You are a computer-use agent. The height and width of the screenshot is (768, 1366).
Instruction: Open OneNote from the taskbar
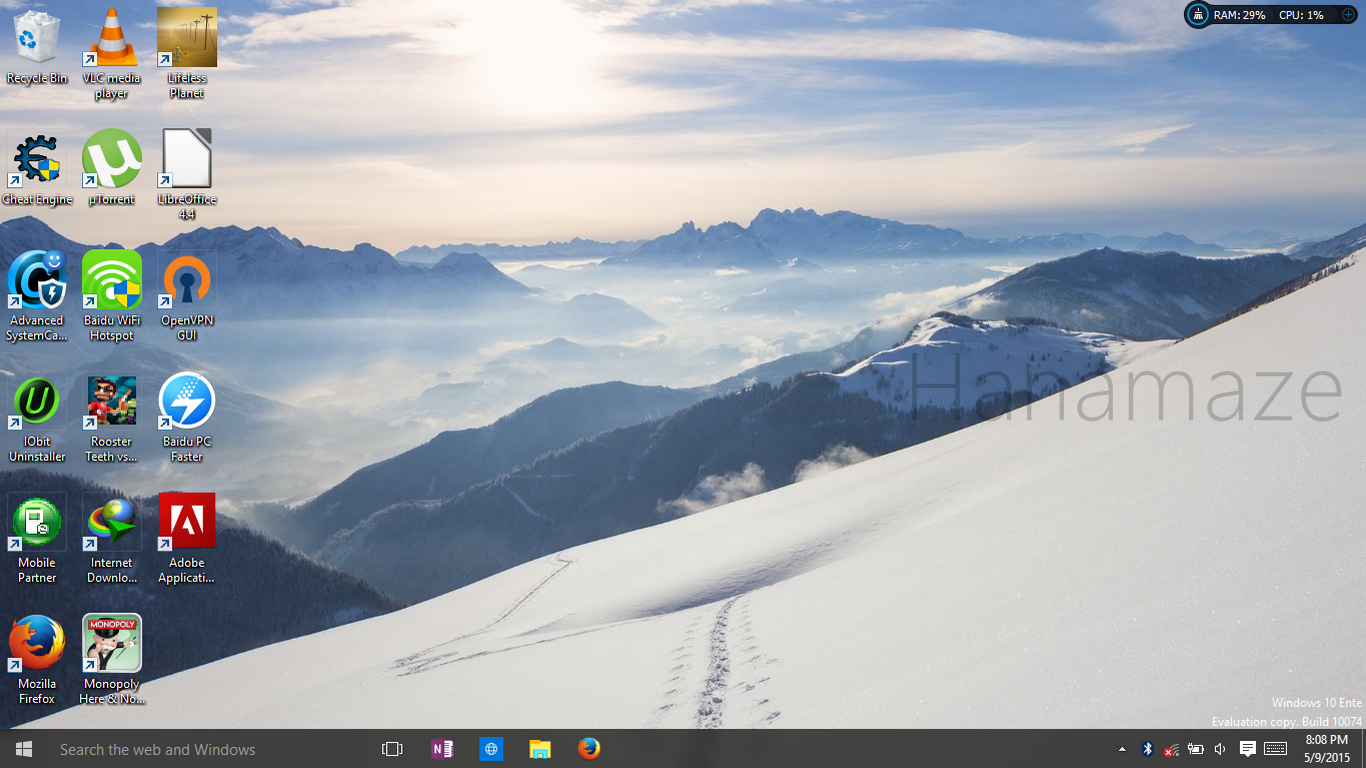click(x=441, y=748)
